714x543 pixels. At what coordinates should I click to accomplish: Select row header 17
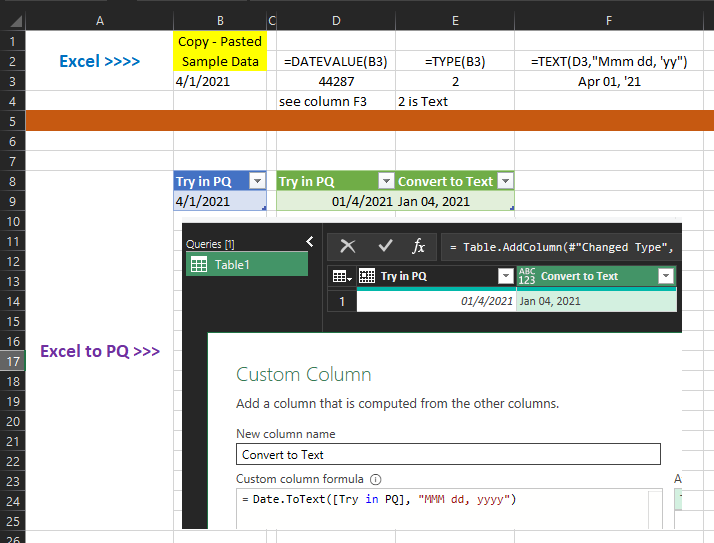pos(13,361)
